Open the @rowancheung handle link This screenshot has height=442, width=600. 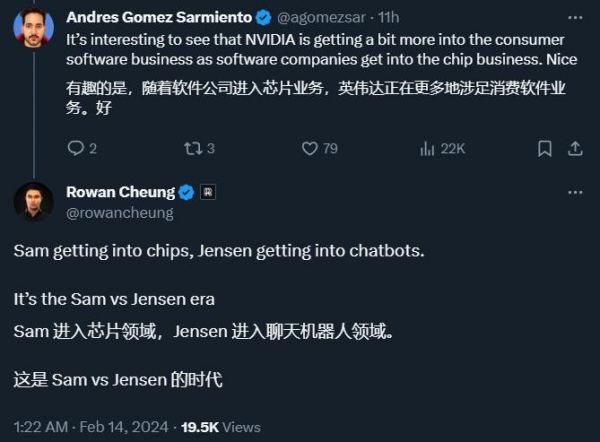pos(119,212)
